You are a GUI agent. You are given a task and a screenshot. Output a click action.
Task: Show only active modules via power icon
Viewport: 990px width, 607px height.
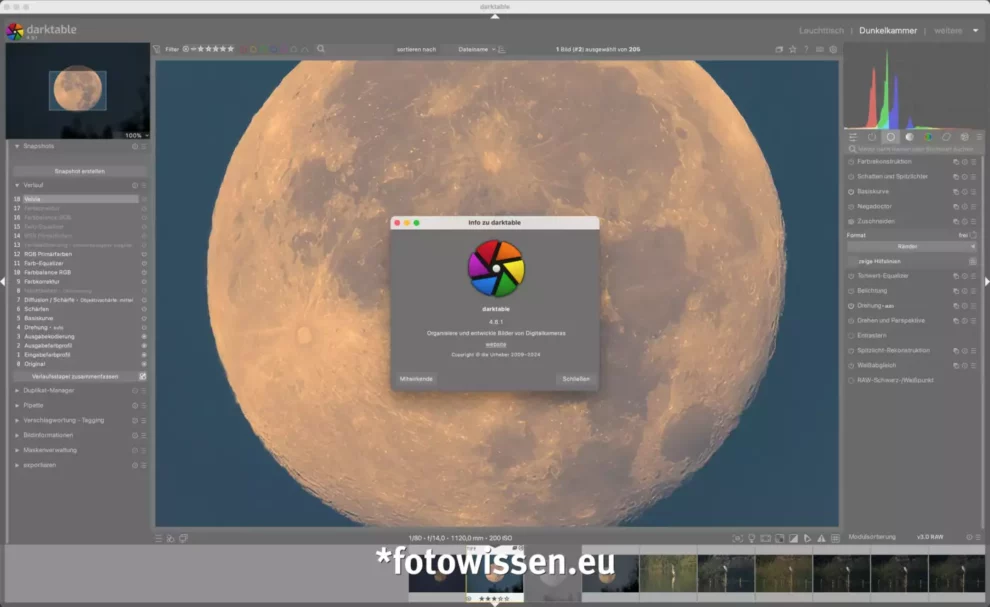[x=872, y=137]
